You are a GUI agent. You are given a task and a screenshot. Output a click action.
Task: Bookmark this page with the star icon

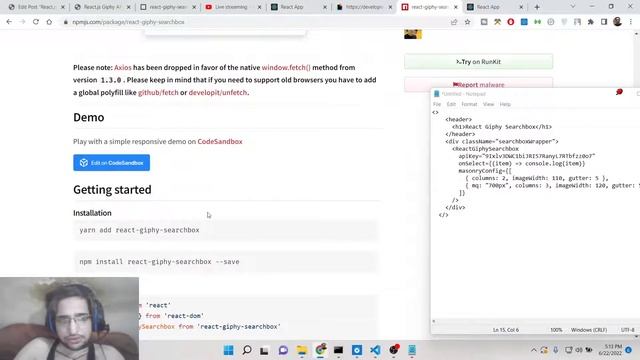click(467, 22)
